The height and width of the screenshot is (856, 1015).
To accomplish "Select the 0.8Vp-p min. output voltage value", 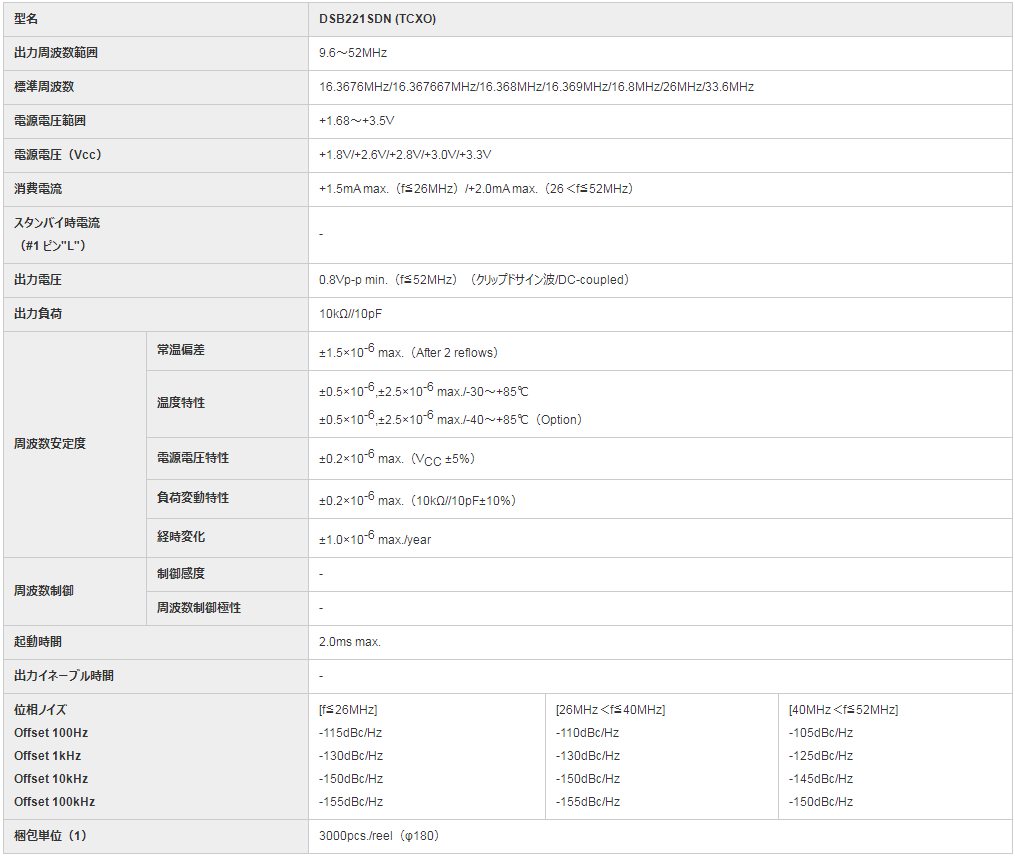I will tap(474, 280).
